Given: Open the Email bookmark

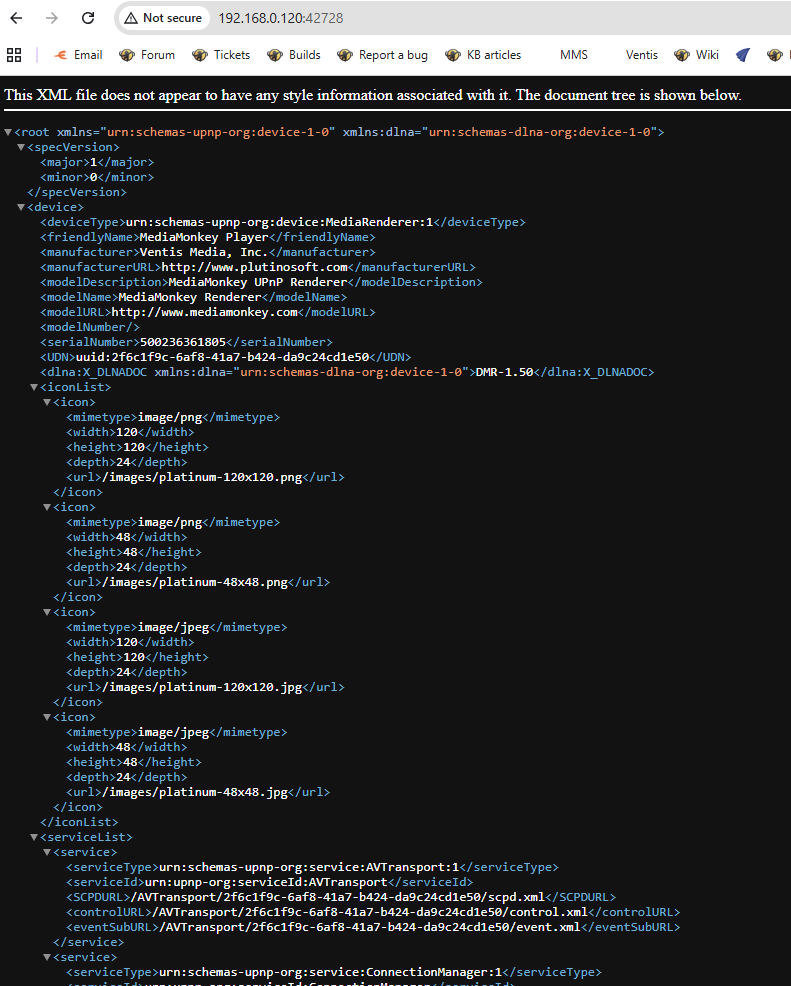Looking at the screenshot, I should tap(77, 55).
